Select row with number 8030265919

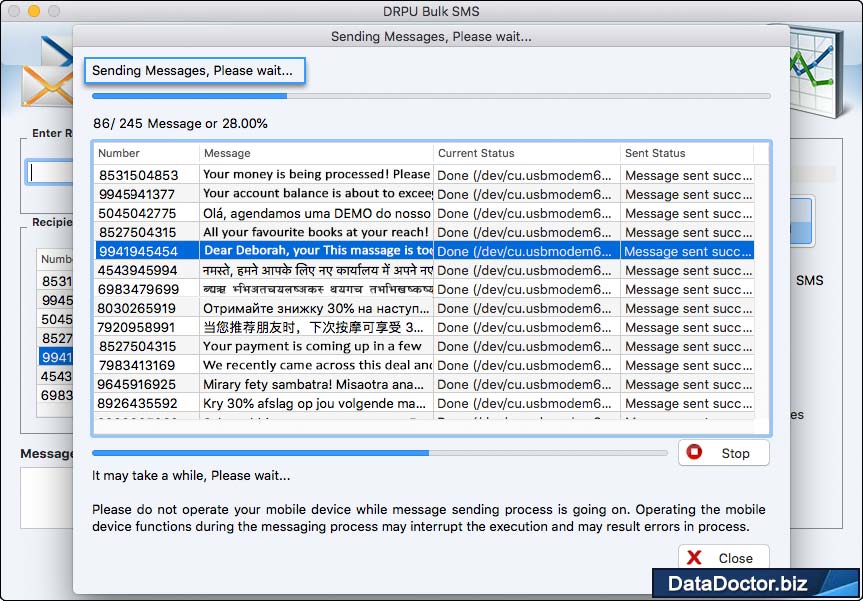[424, 308]
